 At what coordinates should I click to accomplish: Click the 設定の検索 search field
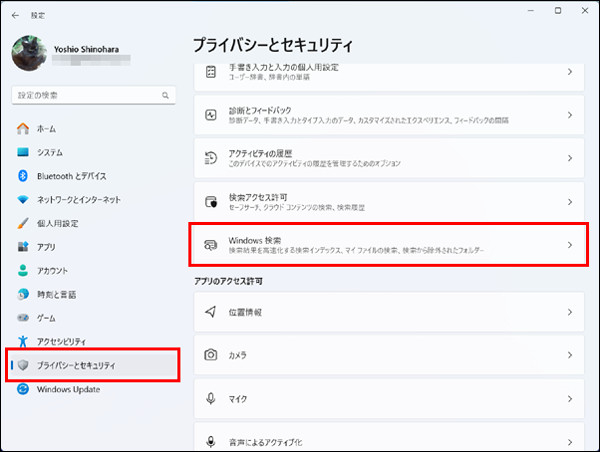pyautogui.click(x=85, y=95)
